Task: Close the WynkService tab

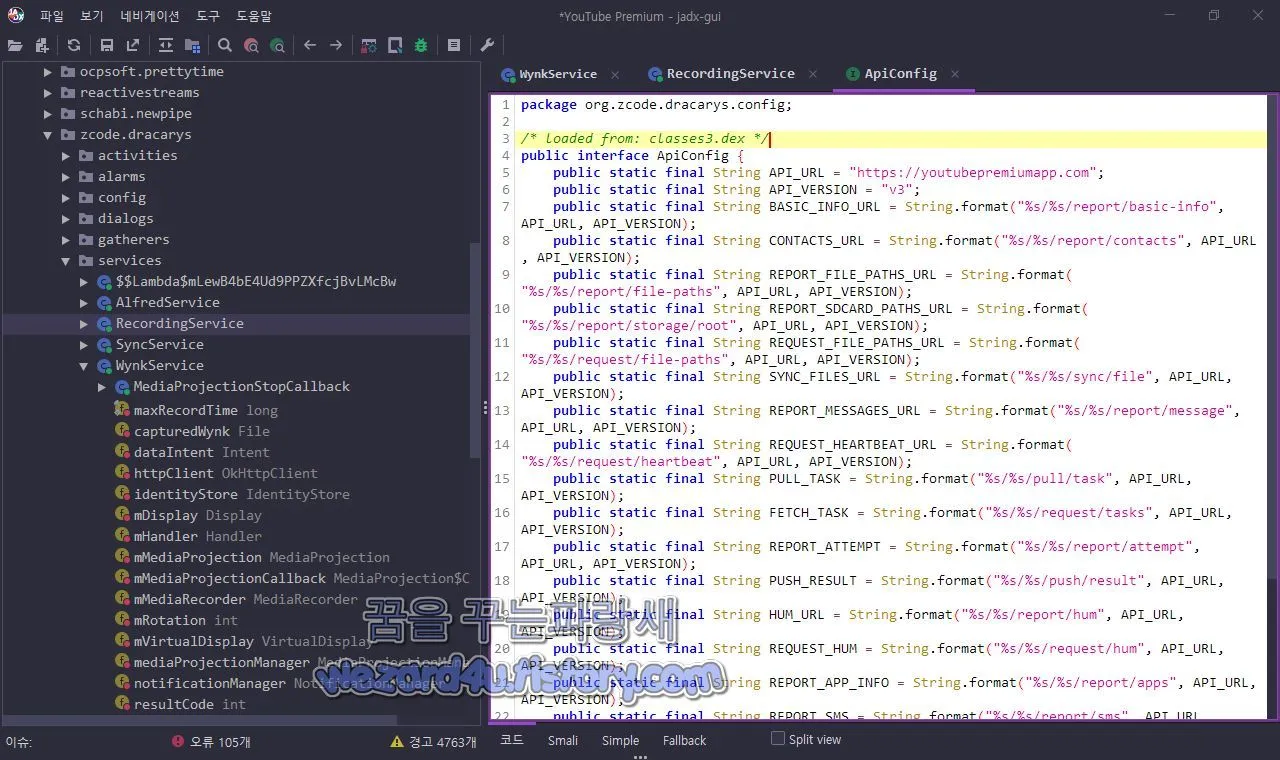Action: pyautogui.click(x=615, y=74)
